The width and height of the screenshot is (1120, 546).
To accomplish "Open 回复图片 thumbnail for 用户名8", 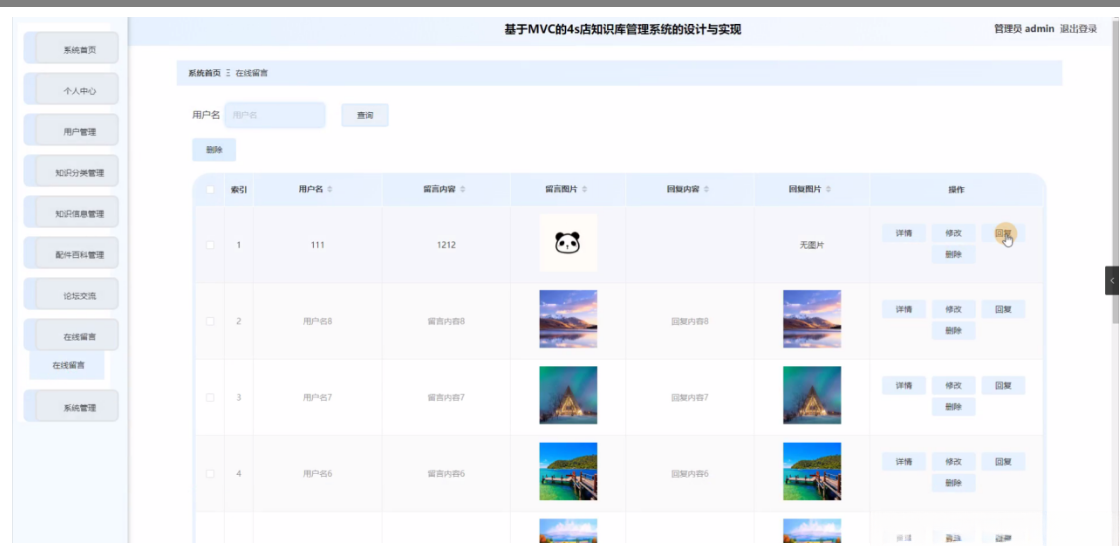I will 812,319.
